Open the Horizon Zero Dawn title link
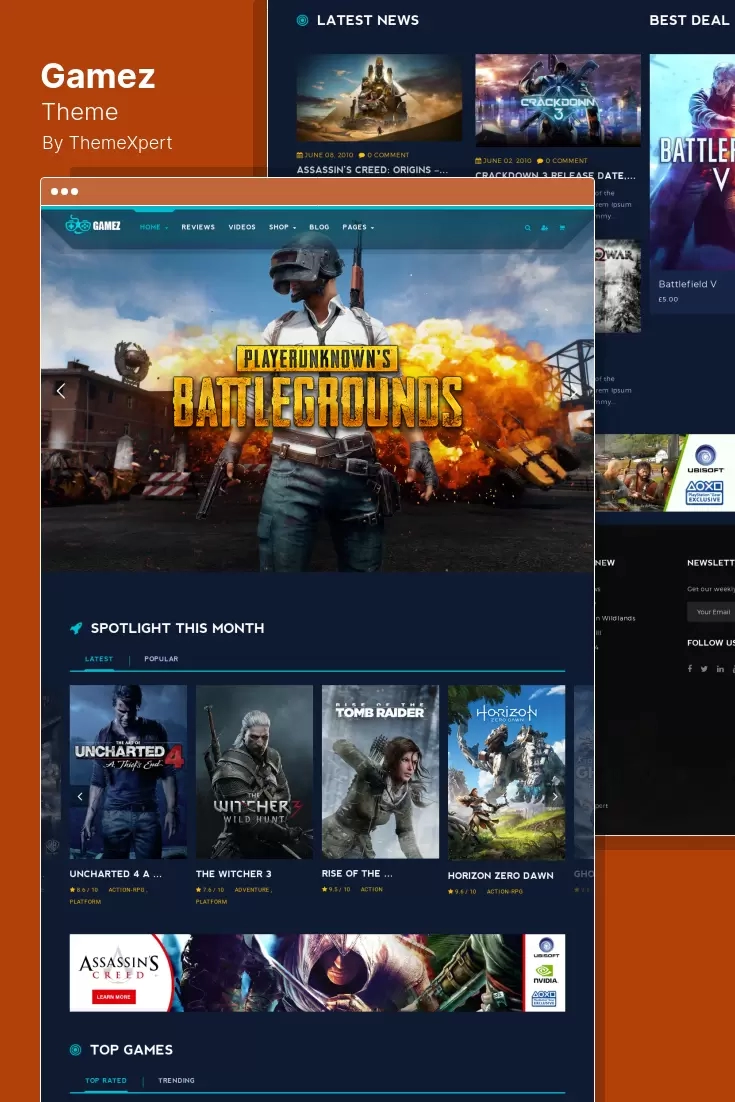Screen dimensions: 735x1102 coord(500,876)
